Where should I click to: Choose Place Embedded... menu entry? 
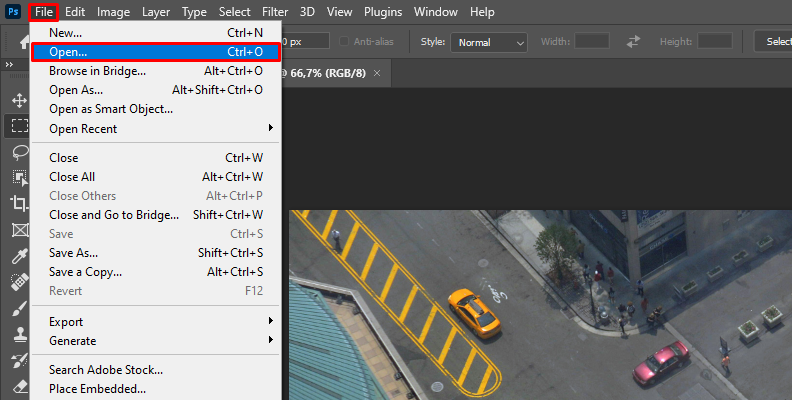(156, 389)
